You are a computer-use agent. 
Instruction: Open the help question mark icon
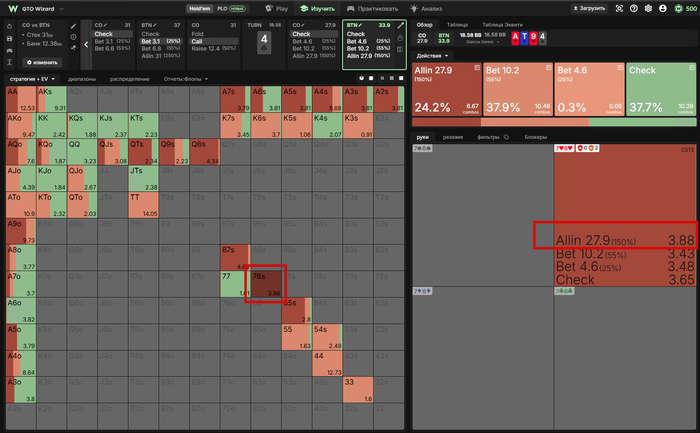pos(633,8)
